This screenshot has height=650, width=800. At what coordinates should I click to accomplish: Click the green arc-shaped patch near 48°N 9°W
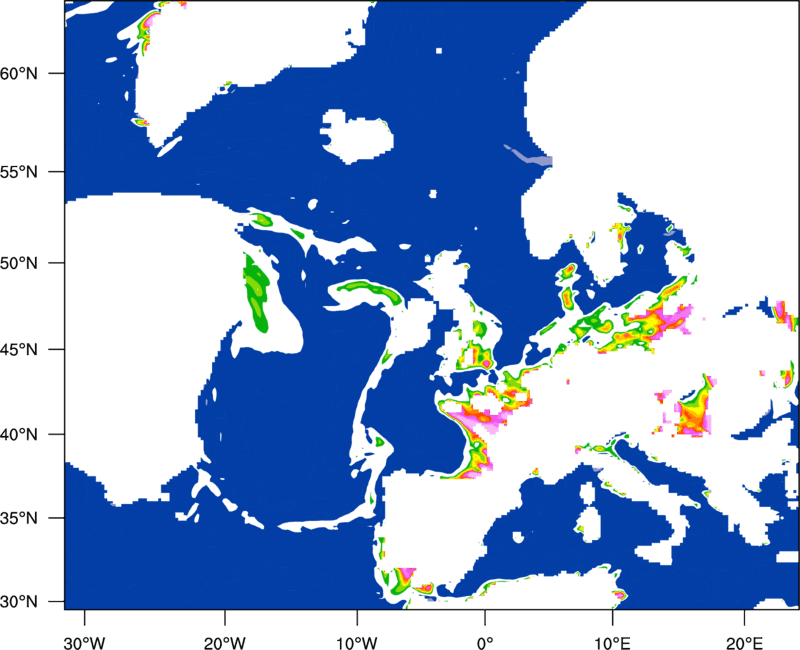(x=368, y=291)
